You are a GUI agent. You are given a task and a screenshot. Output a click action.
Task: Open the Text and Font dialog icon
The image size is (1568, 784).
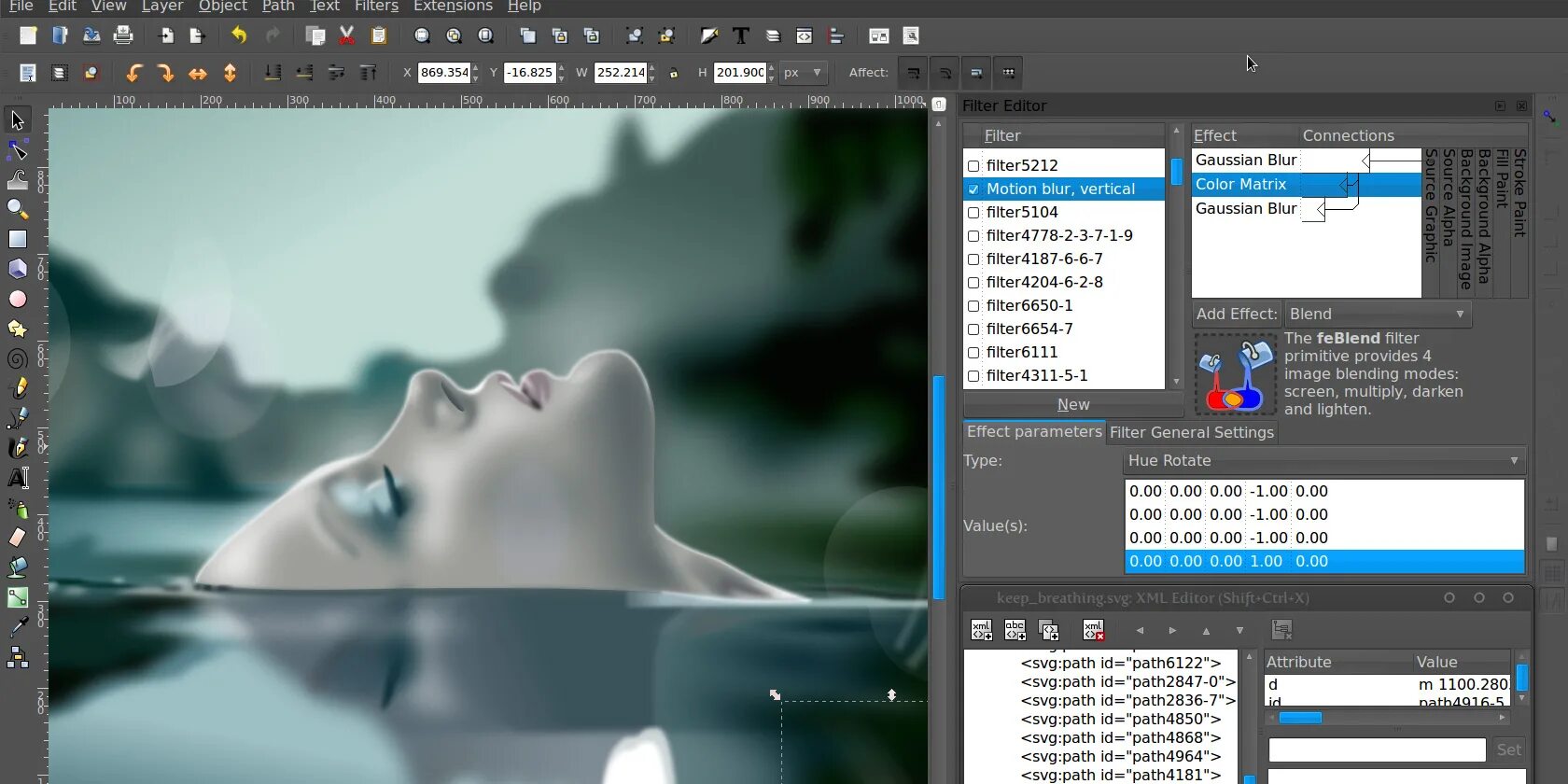point(741,35)
